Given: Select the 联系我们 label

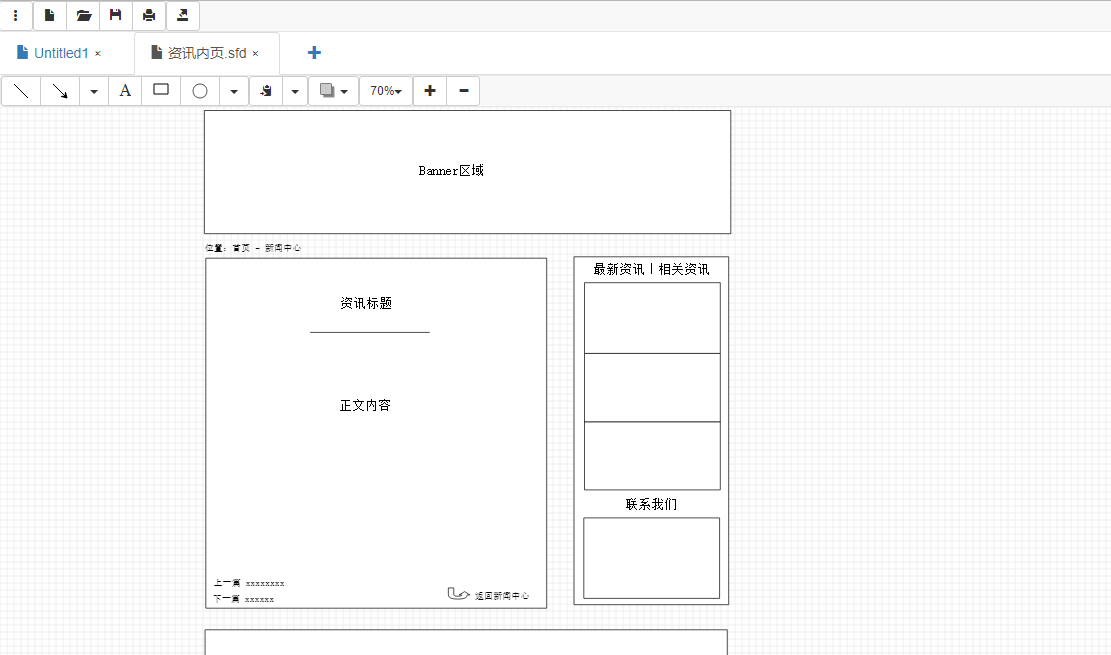Looking at the screenshot, I should coord(651,505).
